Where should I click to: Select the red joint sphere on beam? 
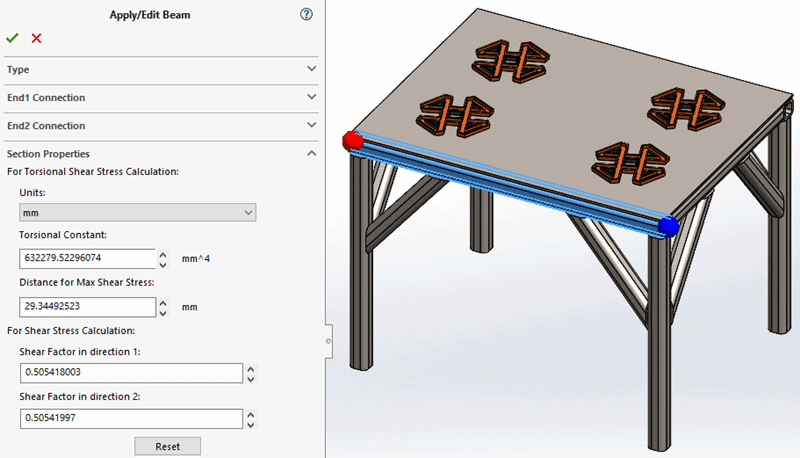pos(351,140)
